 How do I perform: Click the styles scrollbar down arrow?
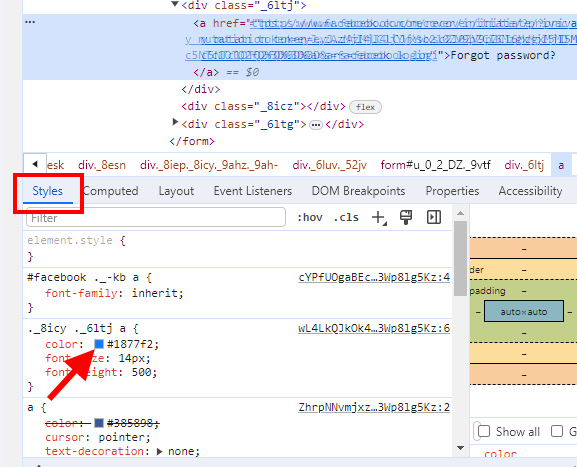point(460,448)
